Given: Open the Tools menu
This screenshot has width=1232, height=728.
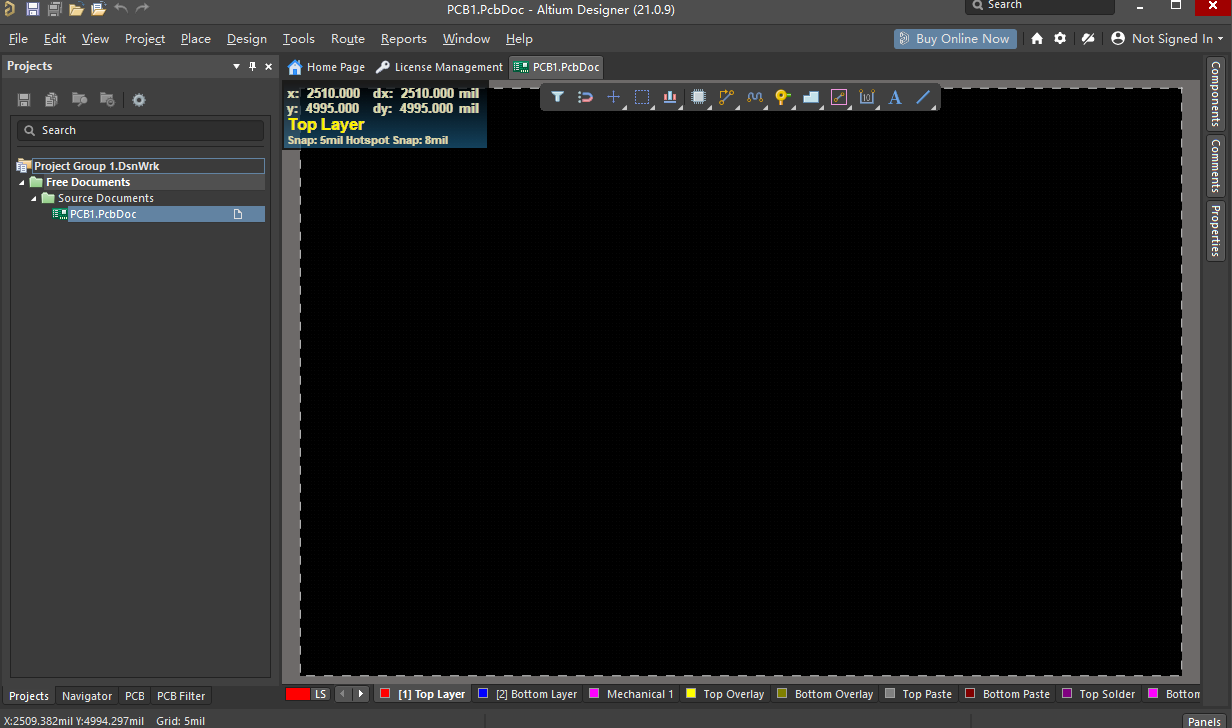Looking at the screenshot, I should [x=299, y=38].
